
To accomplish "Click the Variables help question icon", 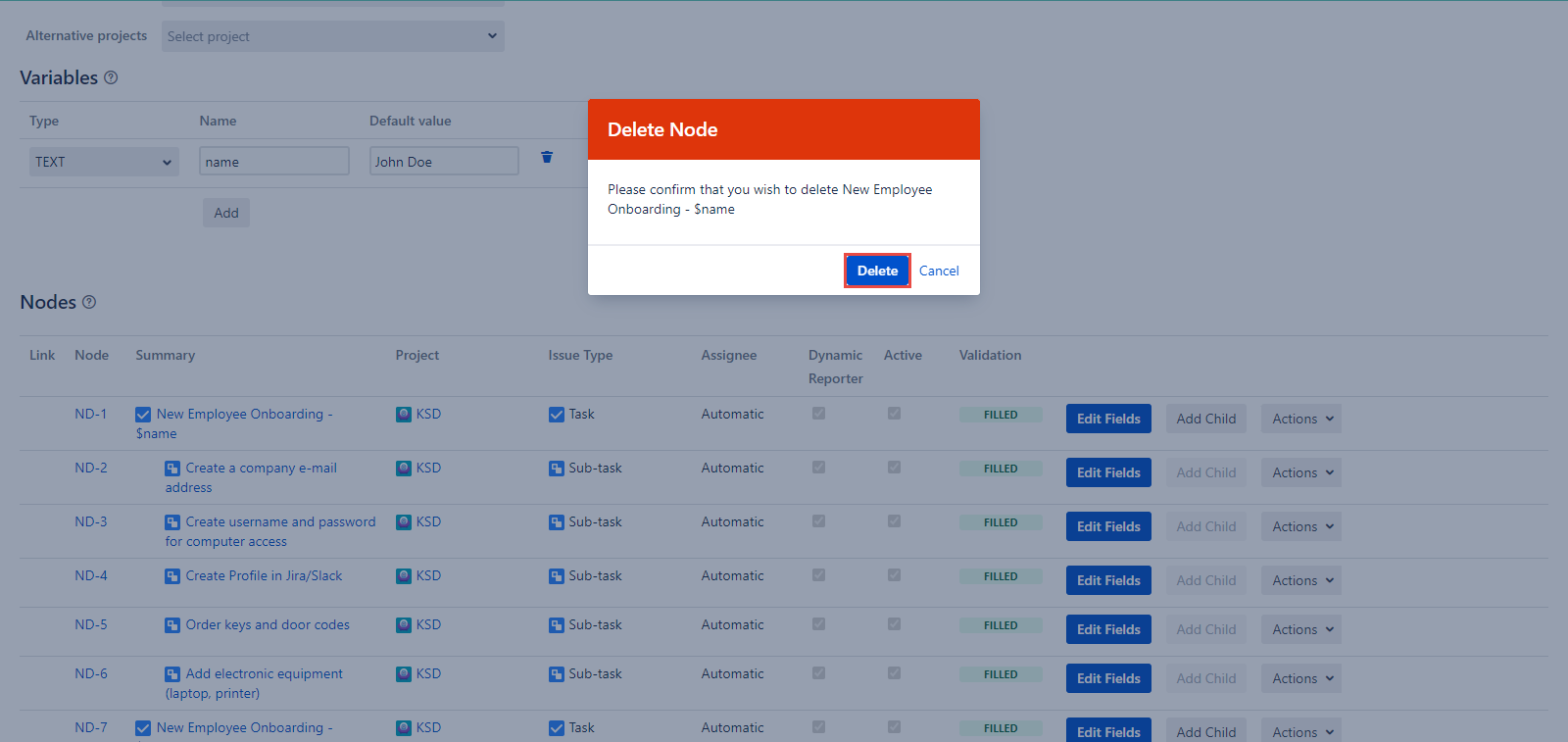I will pyautogui.click(x=111, y=77).
